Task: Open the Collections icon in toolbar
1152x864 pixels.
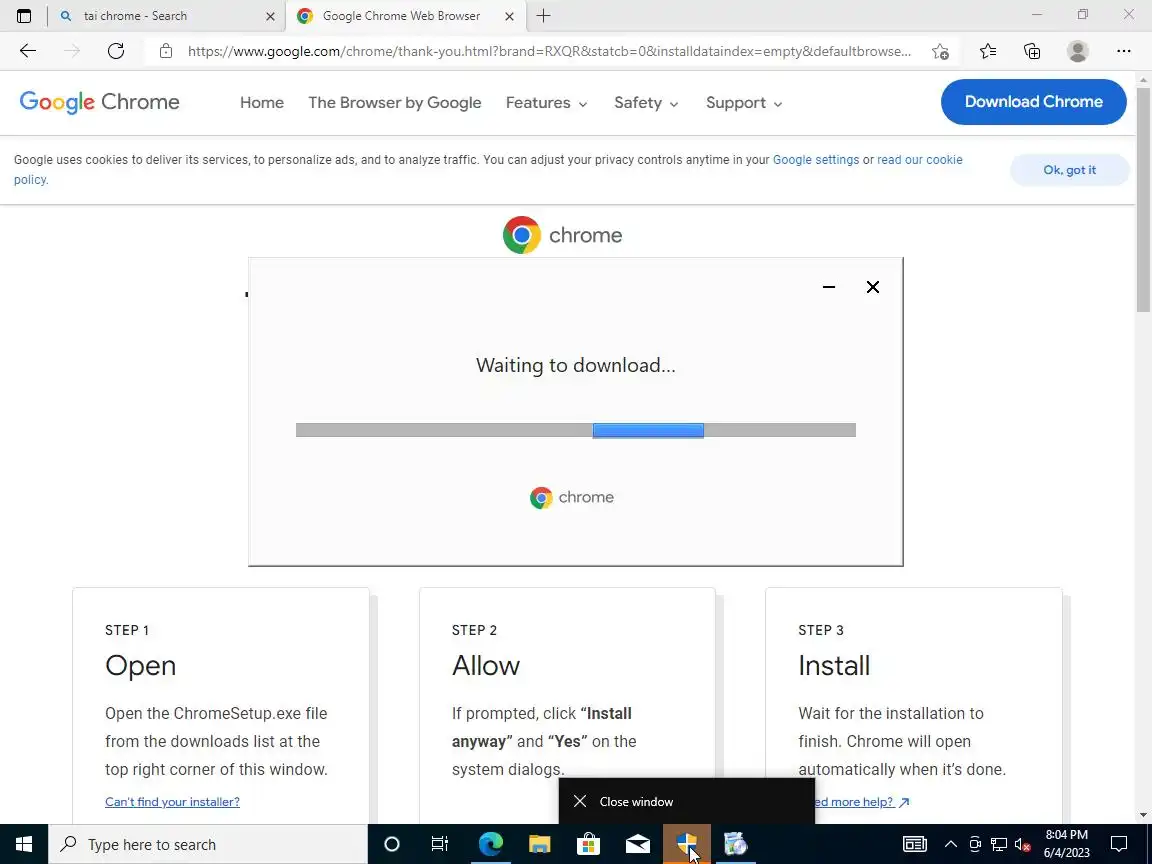Action: pos(1032,51)
